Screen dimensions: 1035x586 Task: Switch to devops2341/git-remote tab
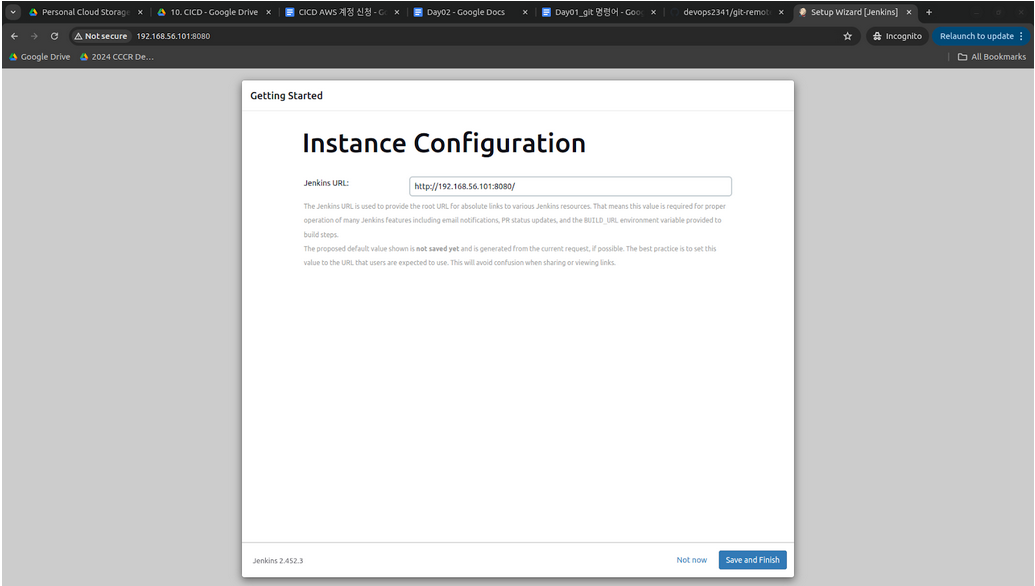click(726, 12)
